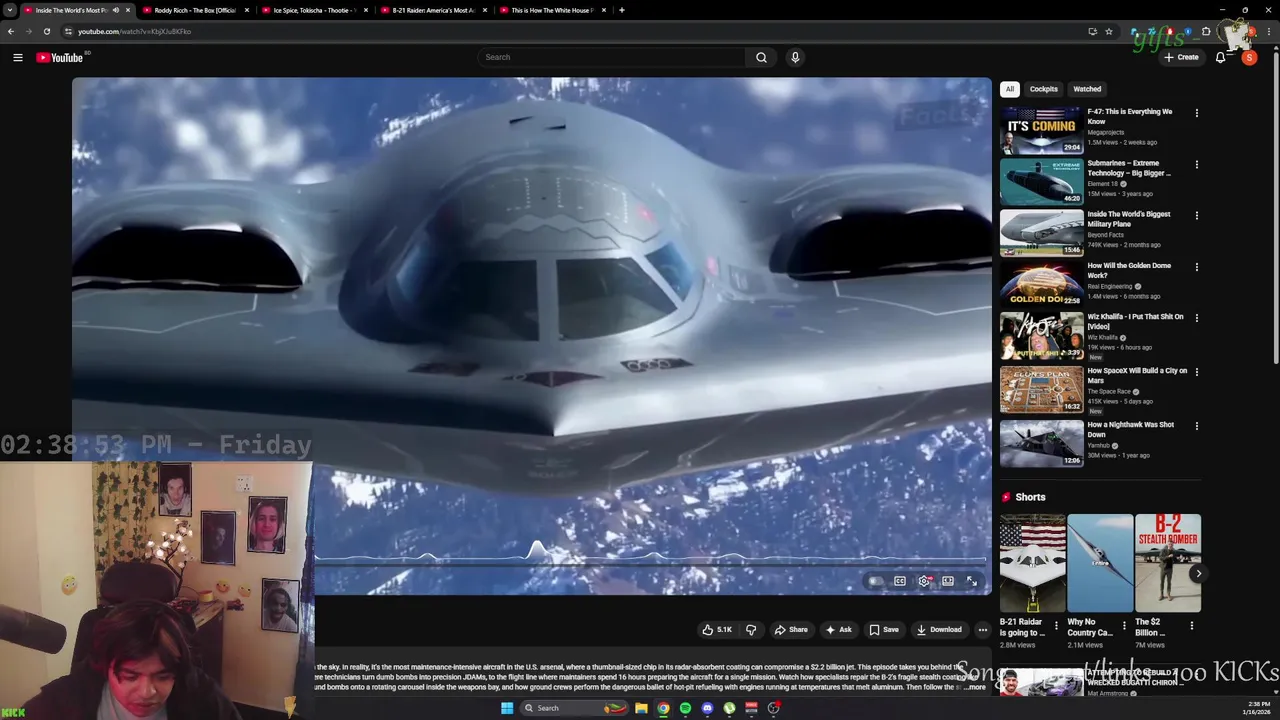This screenshot has width=1280, height=720.
Task: Click the Share button
Action: (x=791, y=630)
